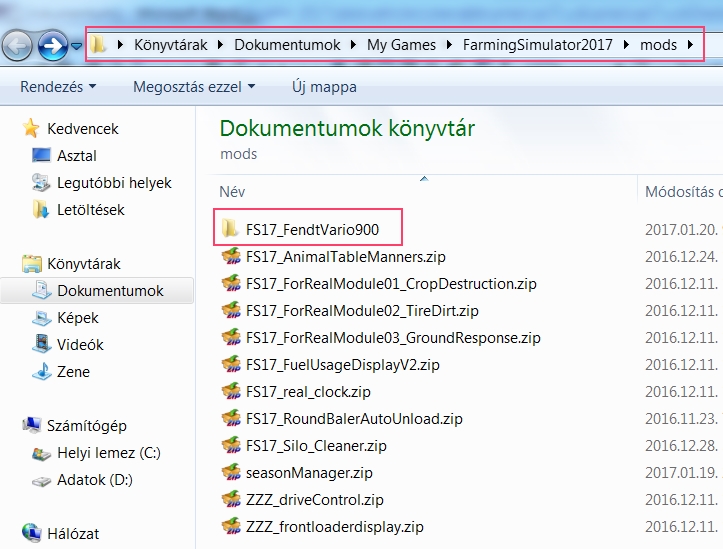Click Hálózat network icon in sidebar
This screenshot has width=723, height=549.
[x=31, y=533]
